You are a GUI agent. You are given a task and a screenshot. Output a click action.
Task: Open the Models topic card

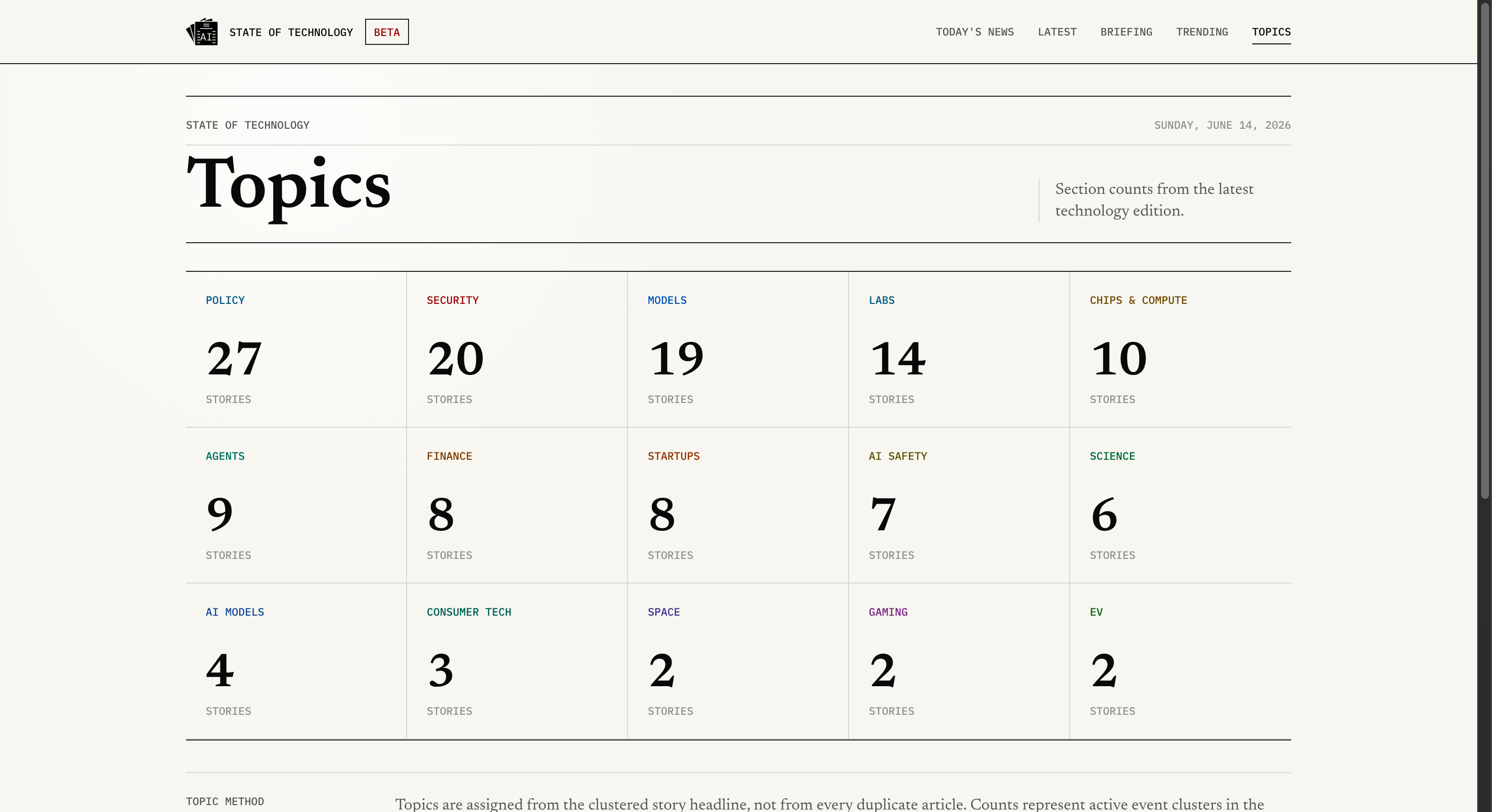[x=738, y=349]
